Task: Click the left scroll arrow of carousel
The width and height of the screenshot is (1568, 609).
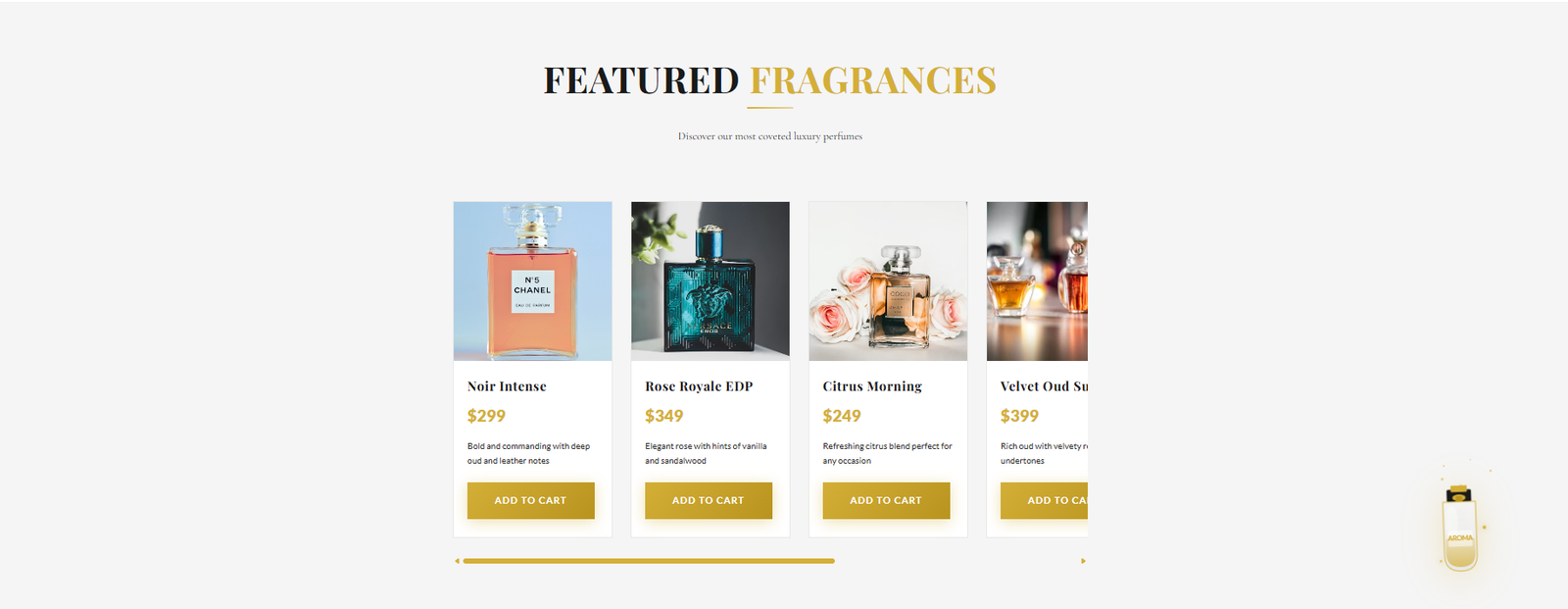Action: coord(457,561)
